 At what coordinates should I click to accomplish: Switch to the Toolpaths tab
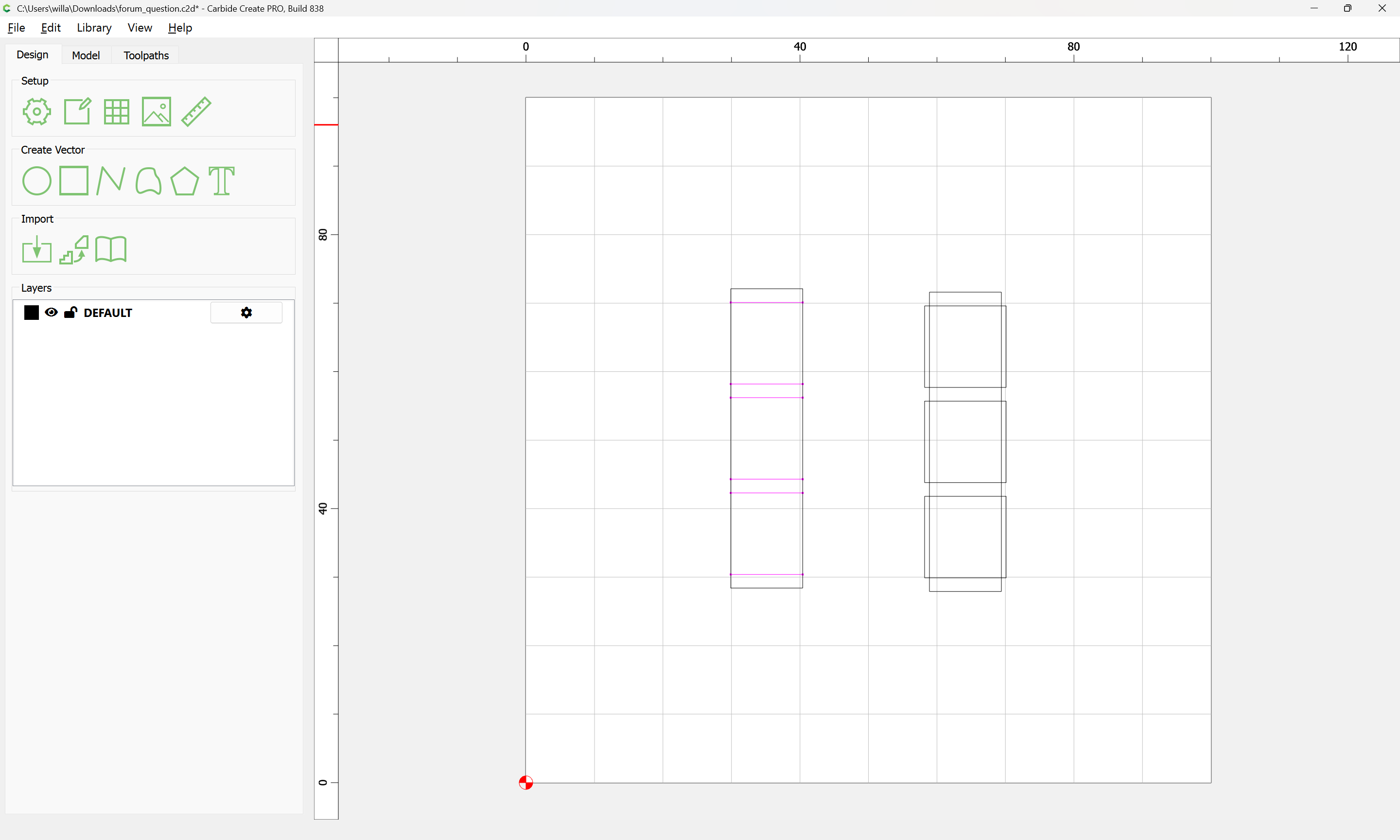click(x=146, y=55)
